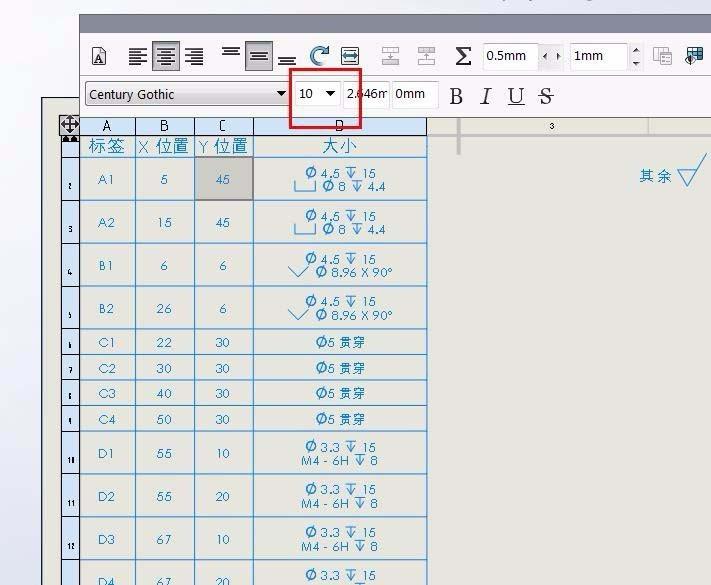The image size is (711, 585).
Task: Select the X 位置 header cell
Action: pos(165,146)
